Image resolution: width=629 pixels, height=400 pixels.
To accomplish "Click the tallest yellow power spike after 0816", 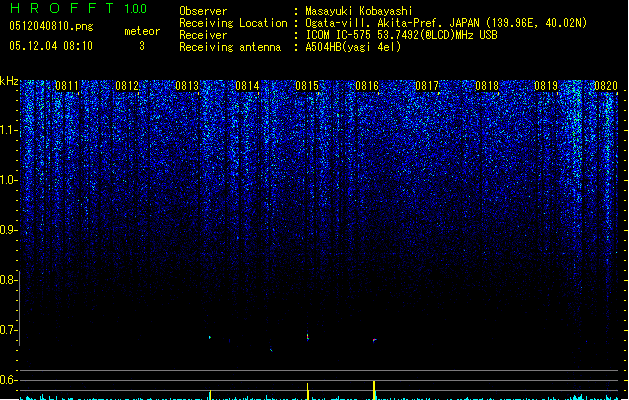I will tap(374, 390).
